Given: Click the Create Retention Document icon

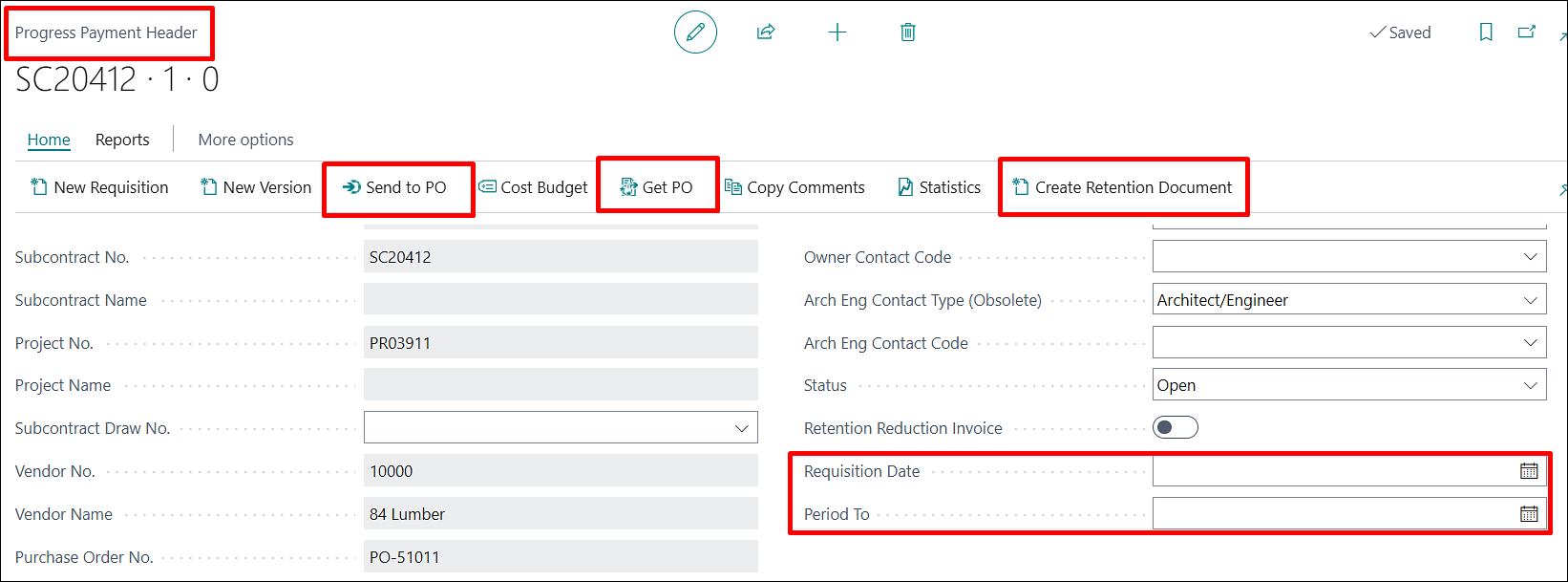Looking at the screenshot, I should pyautogui.click(x=1021, y=187).
